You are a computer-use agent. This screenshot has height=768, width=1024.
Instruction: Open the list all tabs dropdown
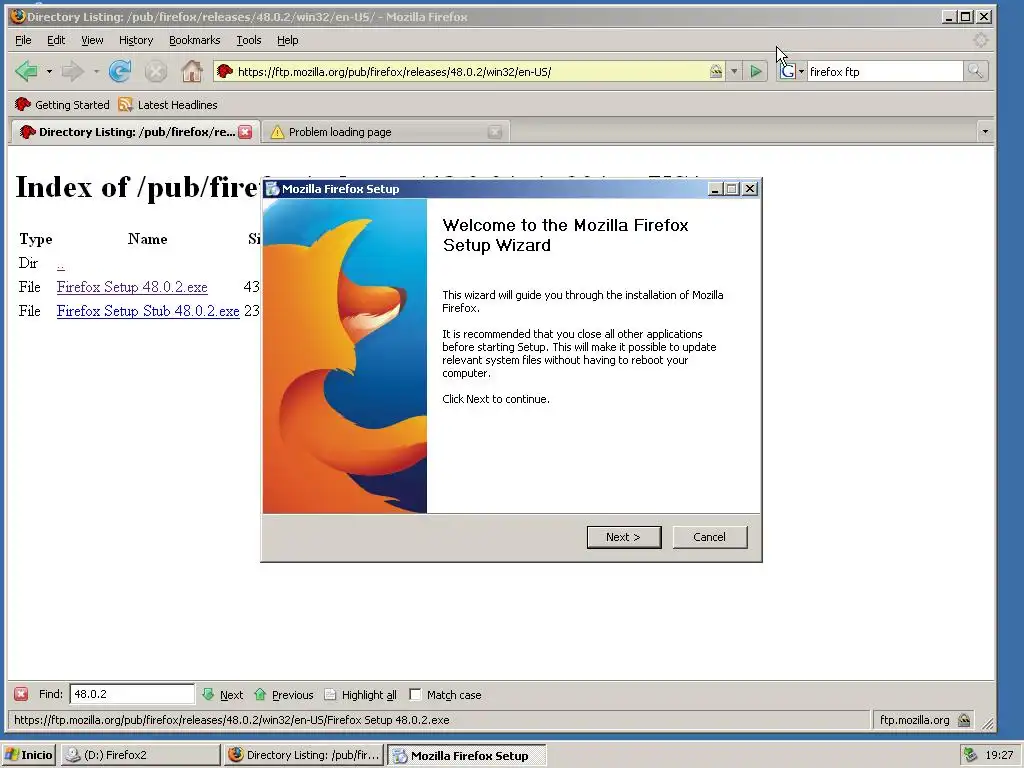coord(985,132)
